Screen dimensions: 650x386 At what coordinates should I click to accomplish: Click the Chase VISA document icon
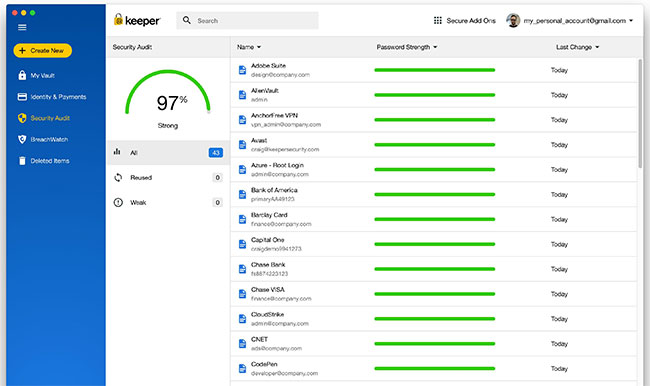[243, 294]
